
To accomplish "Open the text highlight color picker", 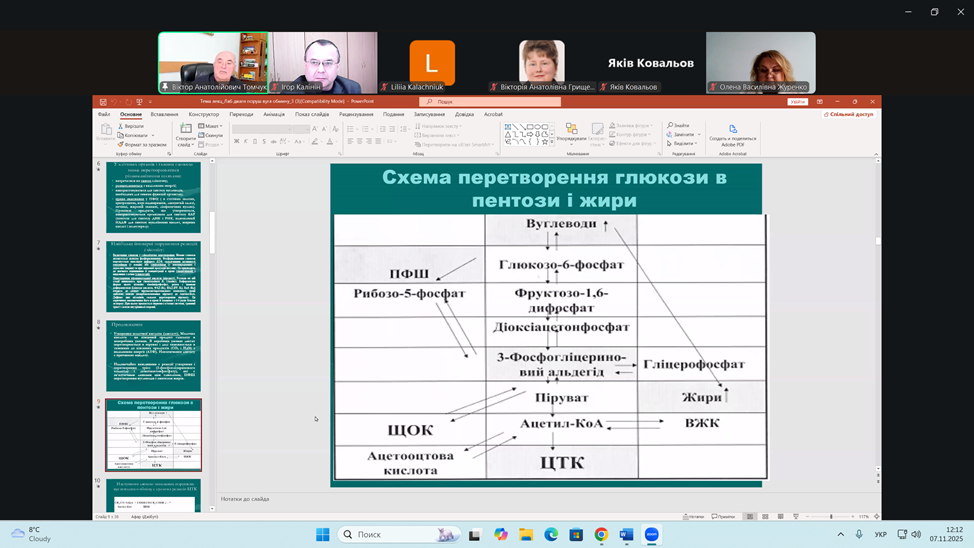I will pyautogui.click(x=315, y=141).
